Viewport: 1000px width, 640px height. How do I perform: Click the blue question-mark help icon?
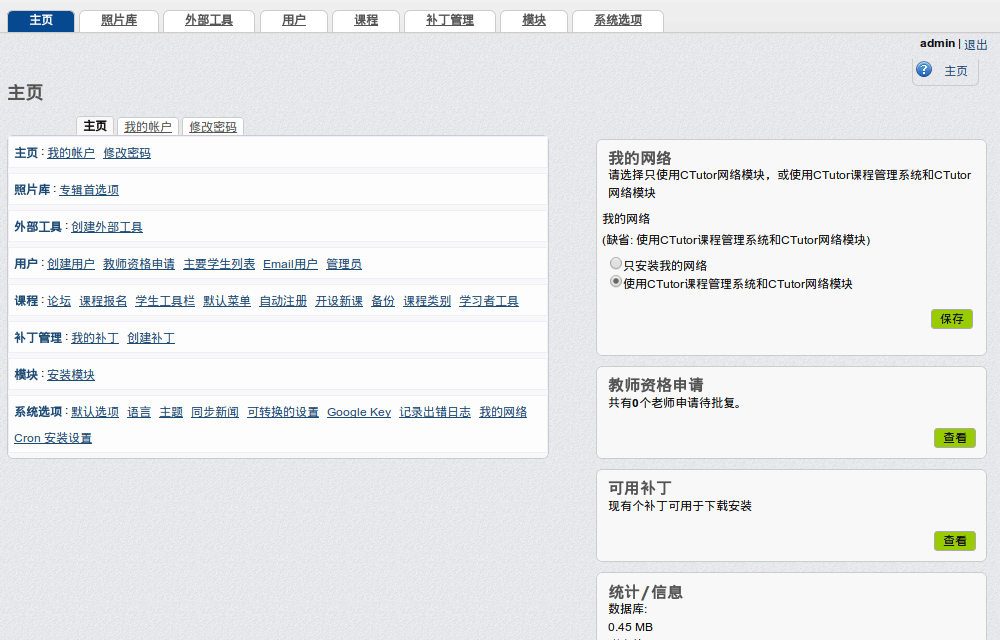(x=923, y=70)
